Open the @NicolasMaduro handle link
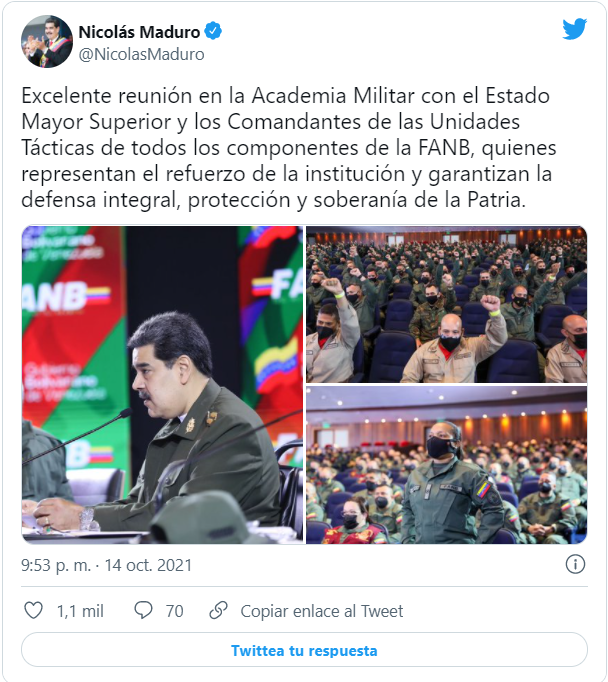 pyautogui.click(x=141, y=54)
